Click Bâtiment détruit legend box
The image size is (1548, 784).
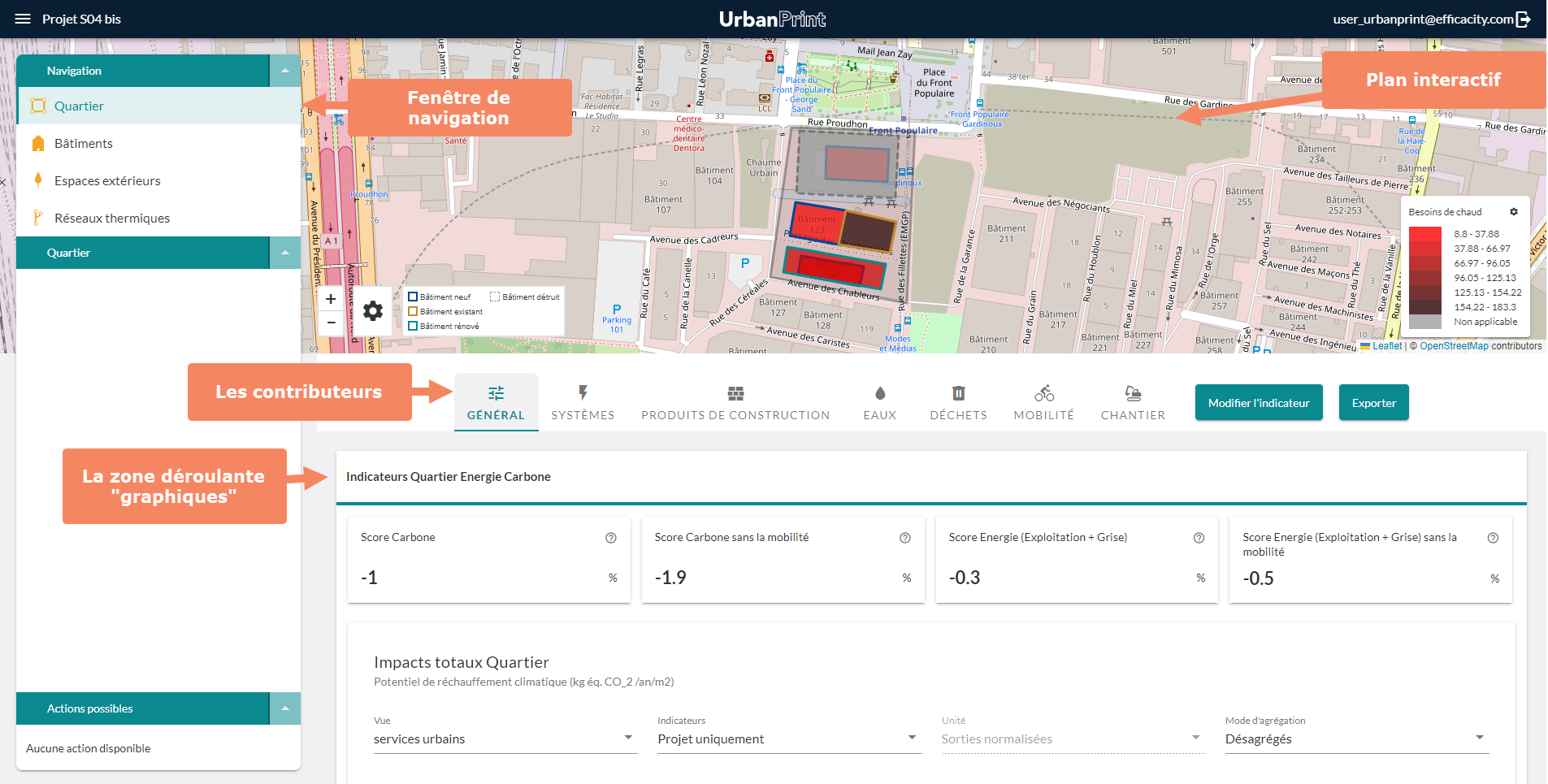(x=495, y=297)
